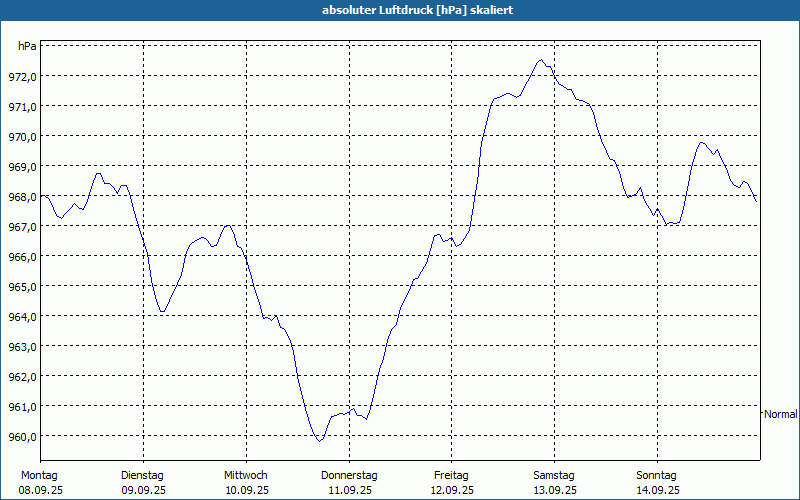Click the 961,0 axis value
The height and width of the screenshot is (500, 800).
click(x=24, y=407)
